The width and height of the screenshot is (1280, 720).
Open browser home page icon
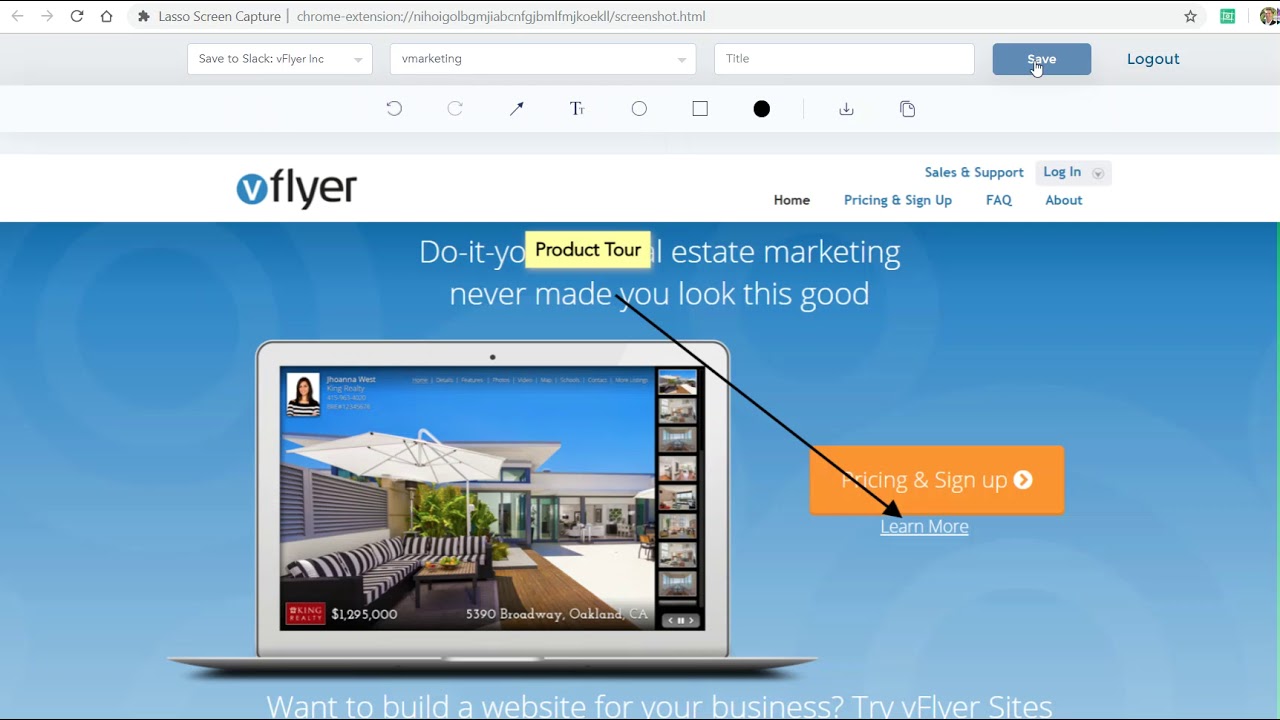(106, 16)
